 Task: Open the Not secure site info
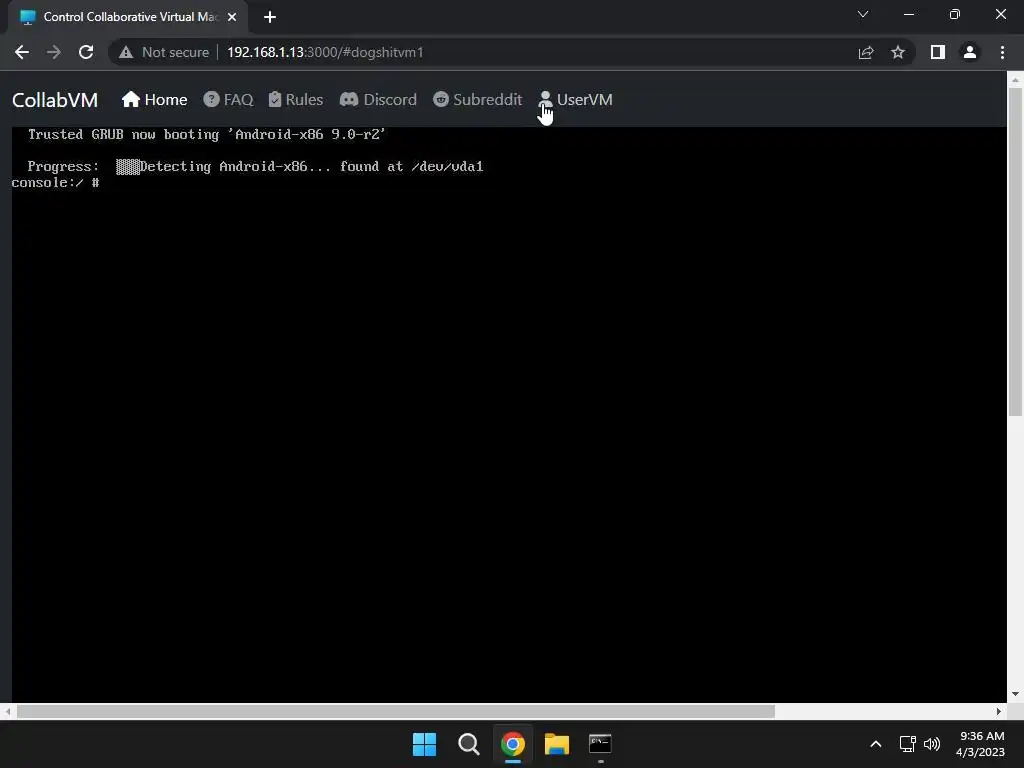163,52
